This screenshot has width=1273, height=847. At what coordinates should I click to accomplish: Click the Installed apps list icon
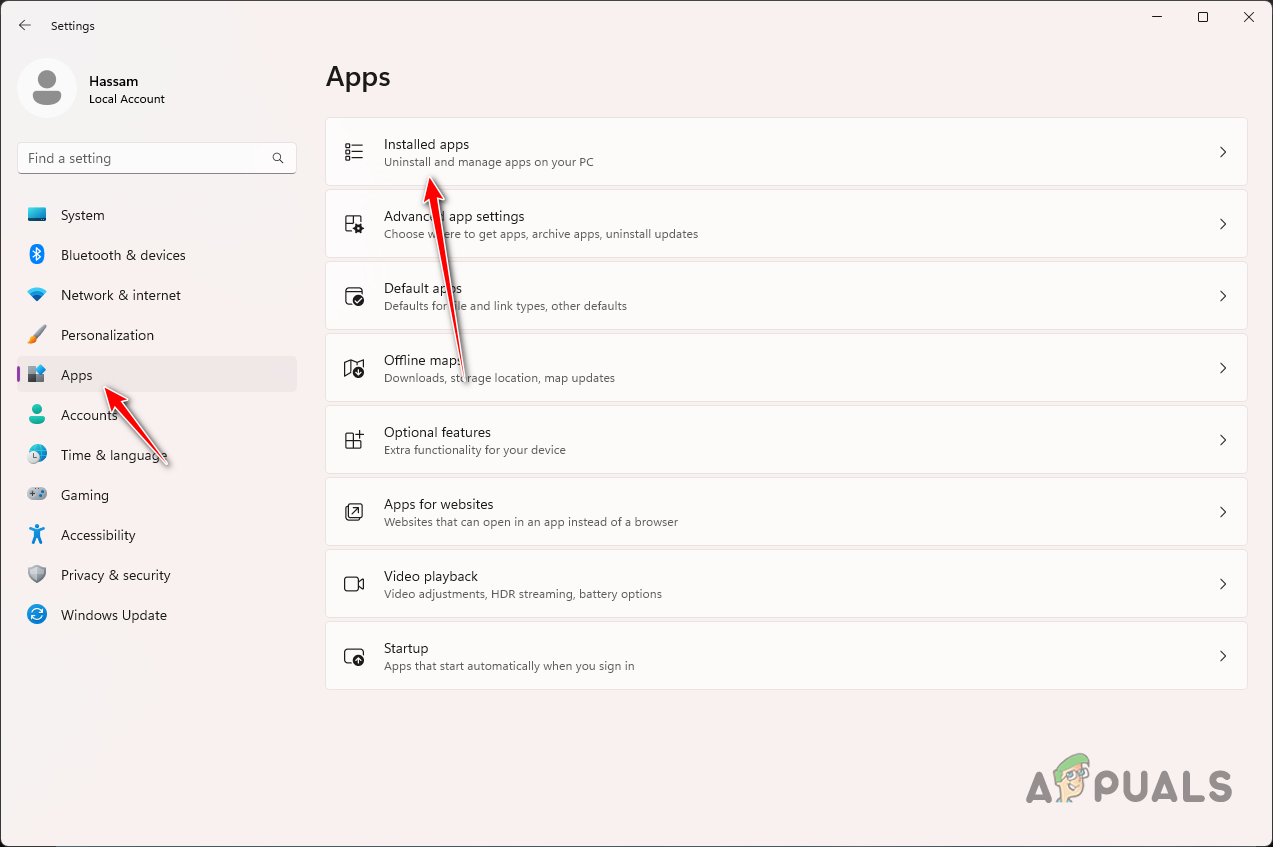353,151
